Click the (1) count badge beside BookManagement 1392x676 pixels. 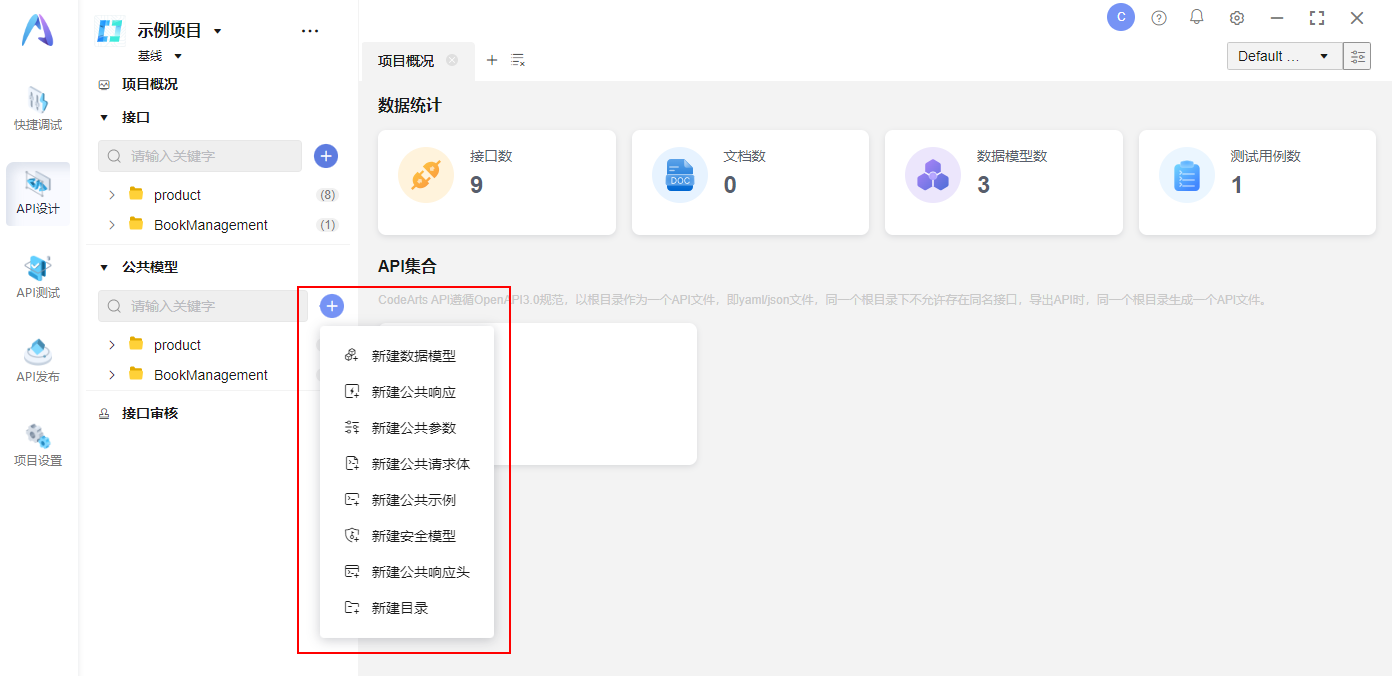click(327, 225)
